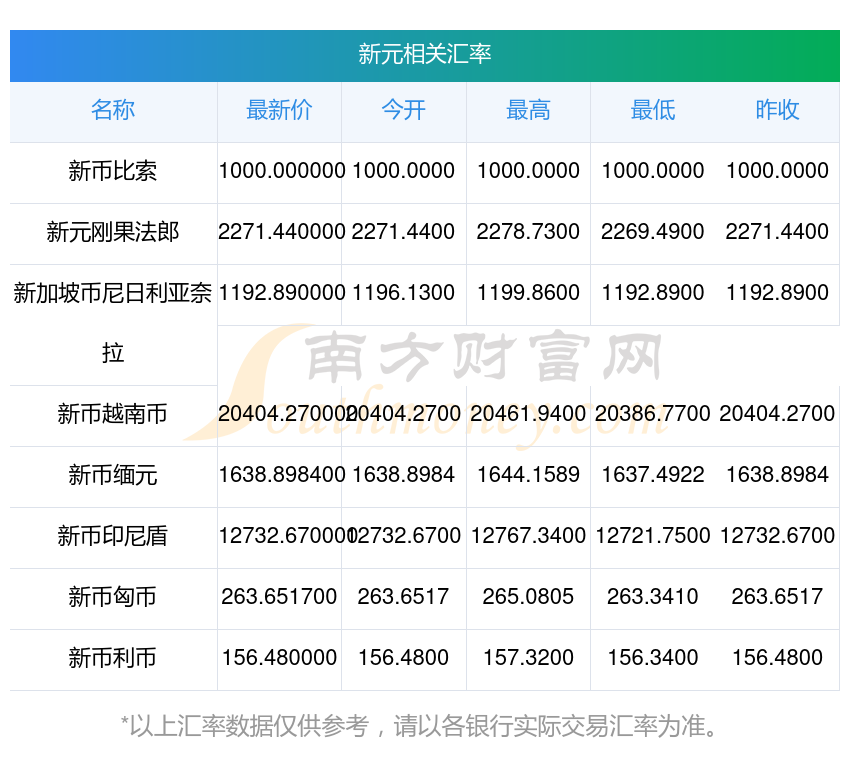Click the 新币比索 row name
Image resolution: width=850 pixels, height=757 pixels.
coord(113,171)
